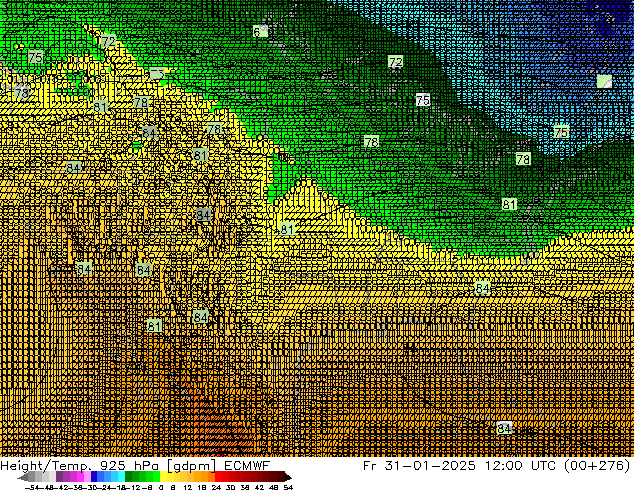Click the "84" contour label with dark gray background
The height and width of the screenshot is (490, 634).
[203, 215]
